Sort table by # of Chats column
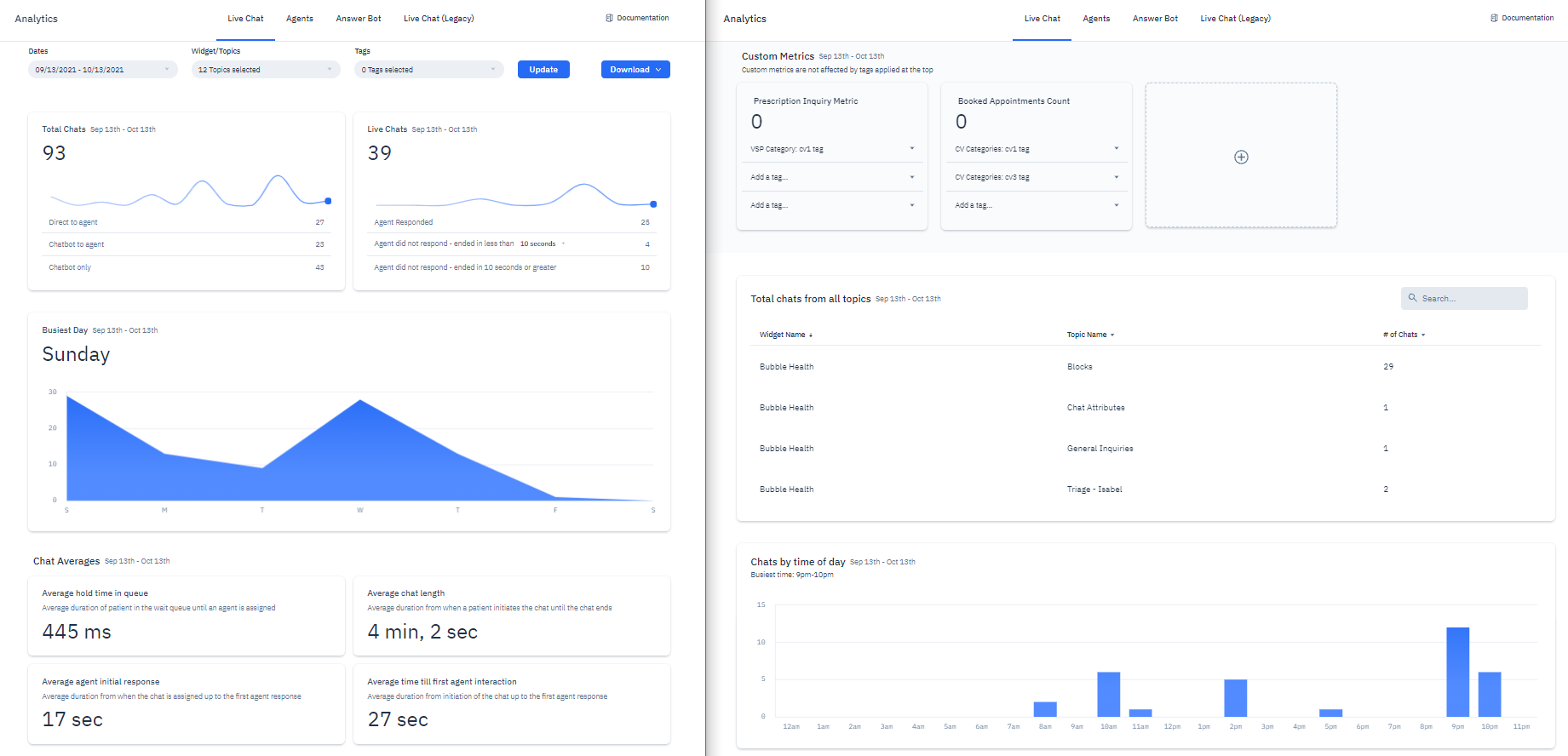 click(x=1404, y=335)
